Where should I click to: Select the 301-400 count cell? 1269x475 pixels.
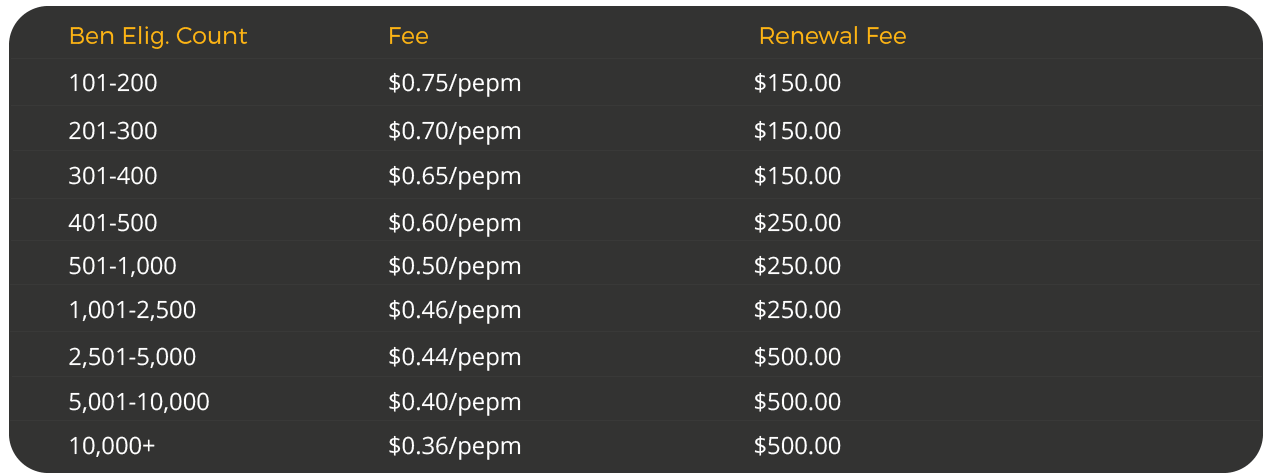(x=113, y=176)
